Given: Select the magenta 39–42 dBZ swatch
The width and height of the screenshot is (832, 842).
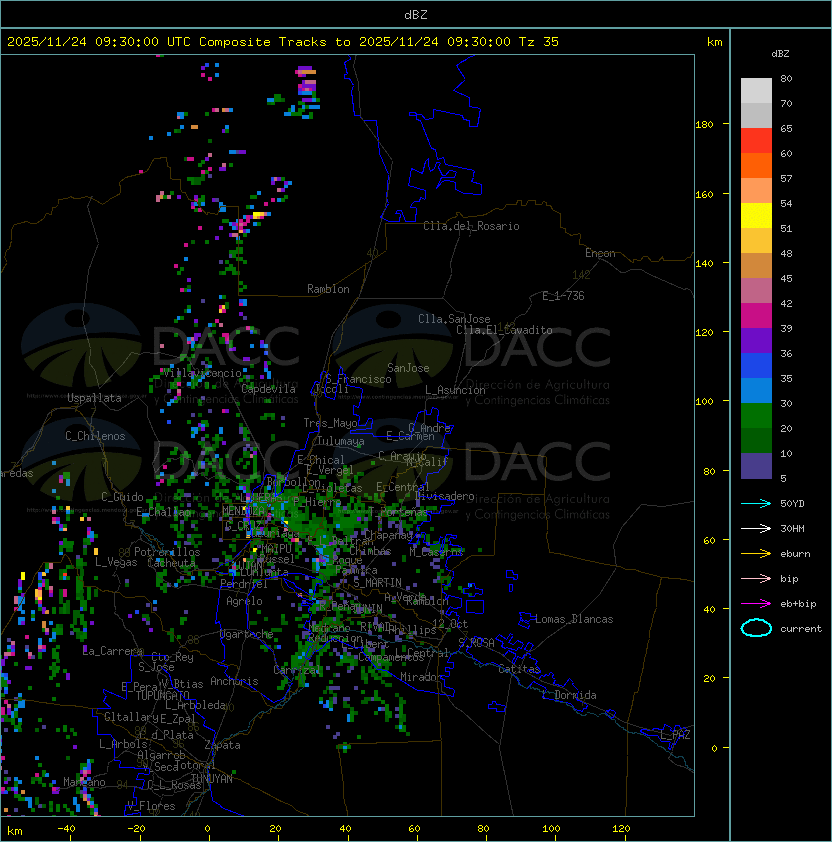Looking at the screenshot, I should (756, 316).
